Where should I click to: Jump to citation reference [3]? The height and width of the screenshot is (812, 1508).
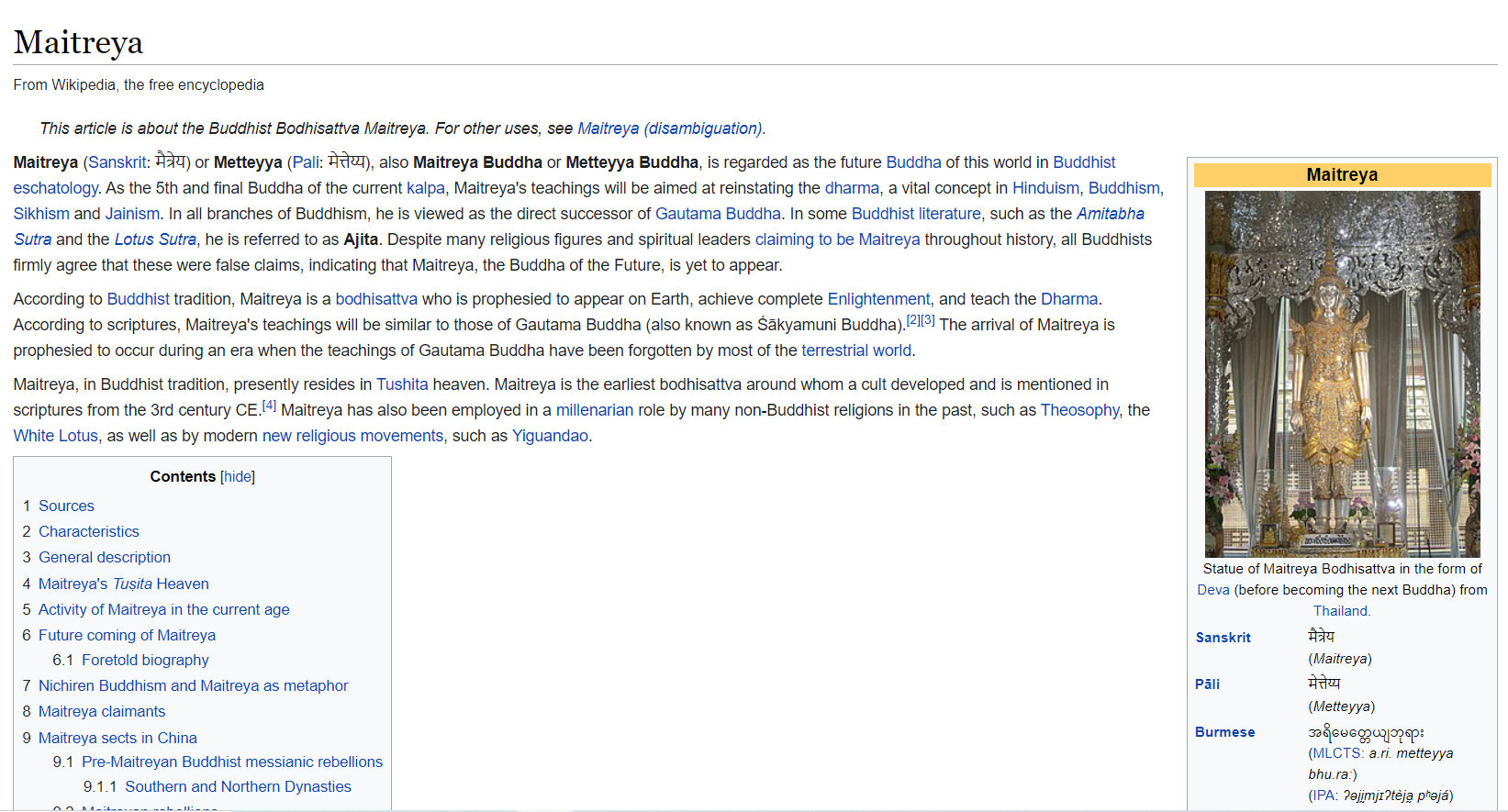pyautogui.click(x=928, y=320)
